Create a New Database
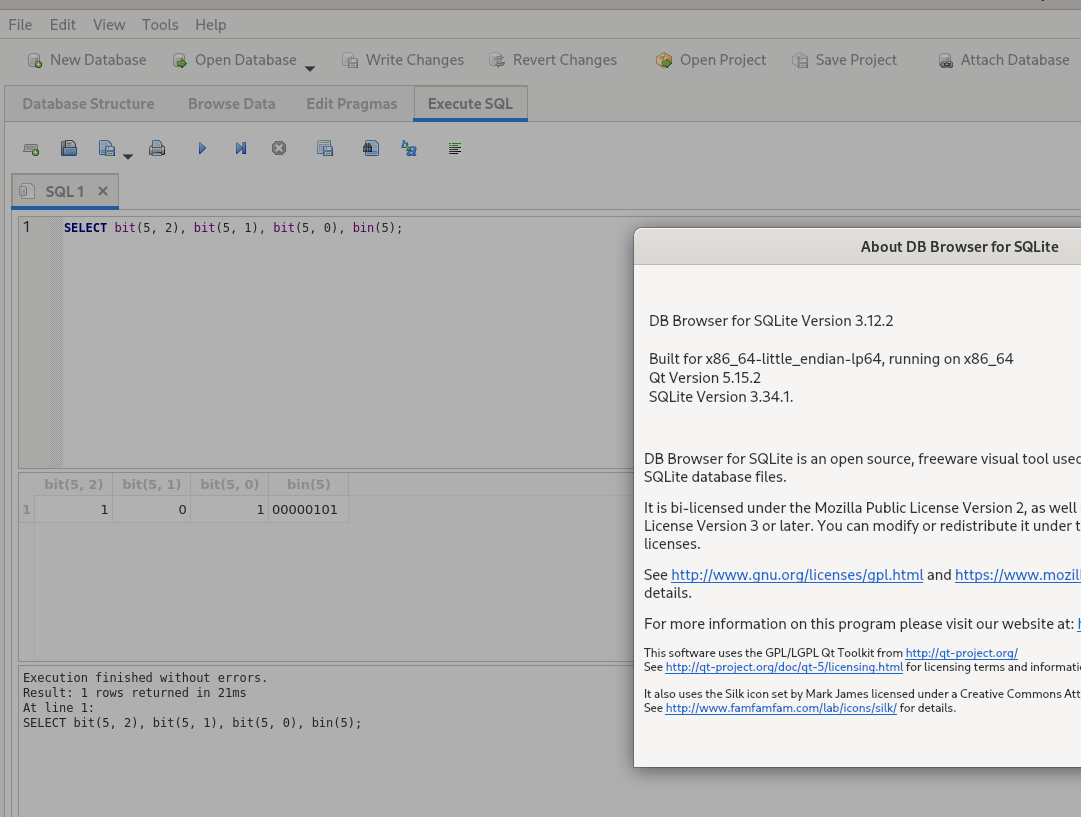1081x817 pixels. click(x=86, y=60)
